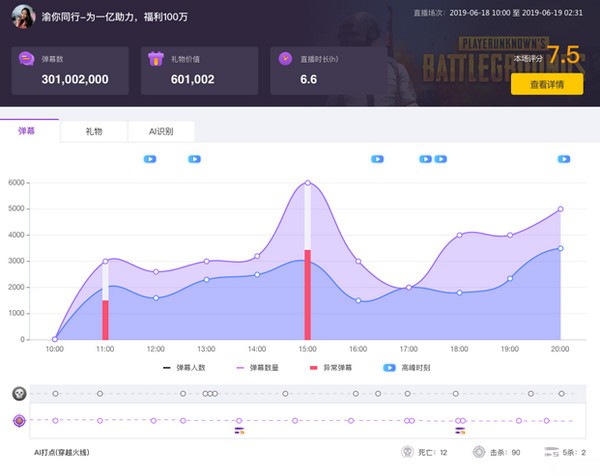Screen dimensions: 600x476
Task: Click the 直播时长 clock icon
Action: pyautogui.click(x=285, y=59)
